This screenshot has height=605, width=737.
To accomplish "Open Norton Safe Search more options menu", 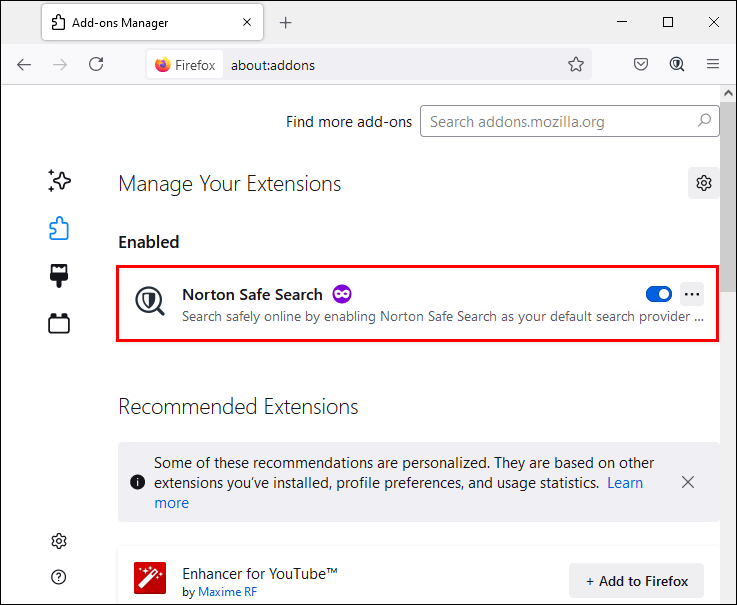I will 692,294.
